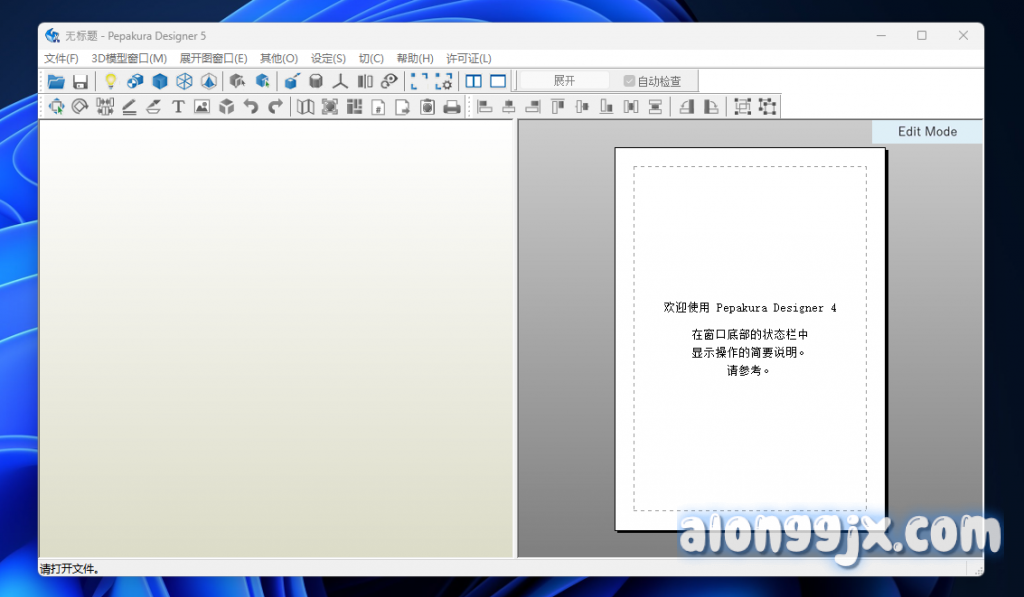Expand the 帮助(H) menu
The height and width of the screenshot is (597, 1024).
[x=415, y=59]
